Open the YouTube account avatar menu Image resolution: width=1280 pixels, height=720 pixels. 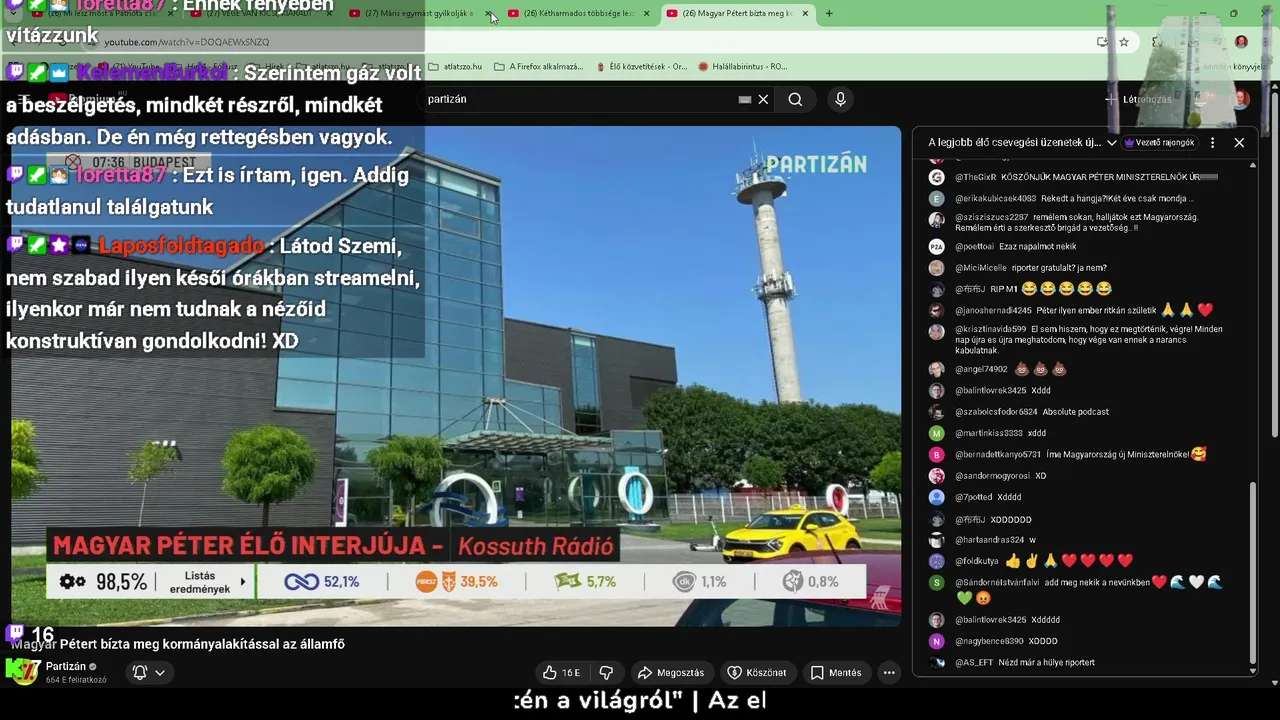click(1241, 99)
